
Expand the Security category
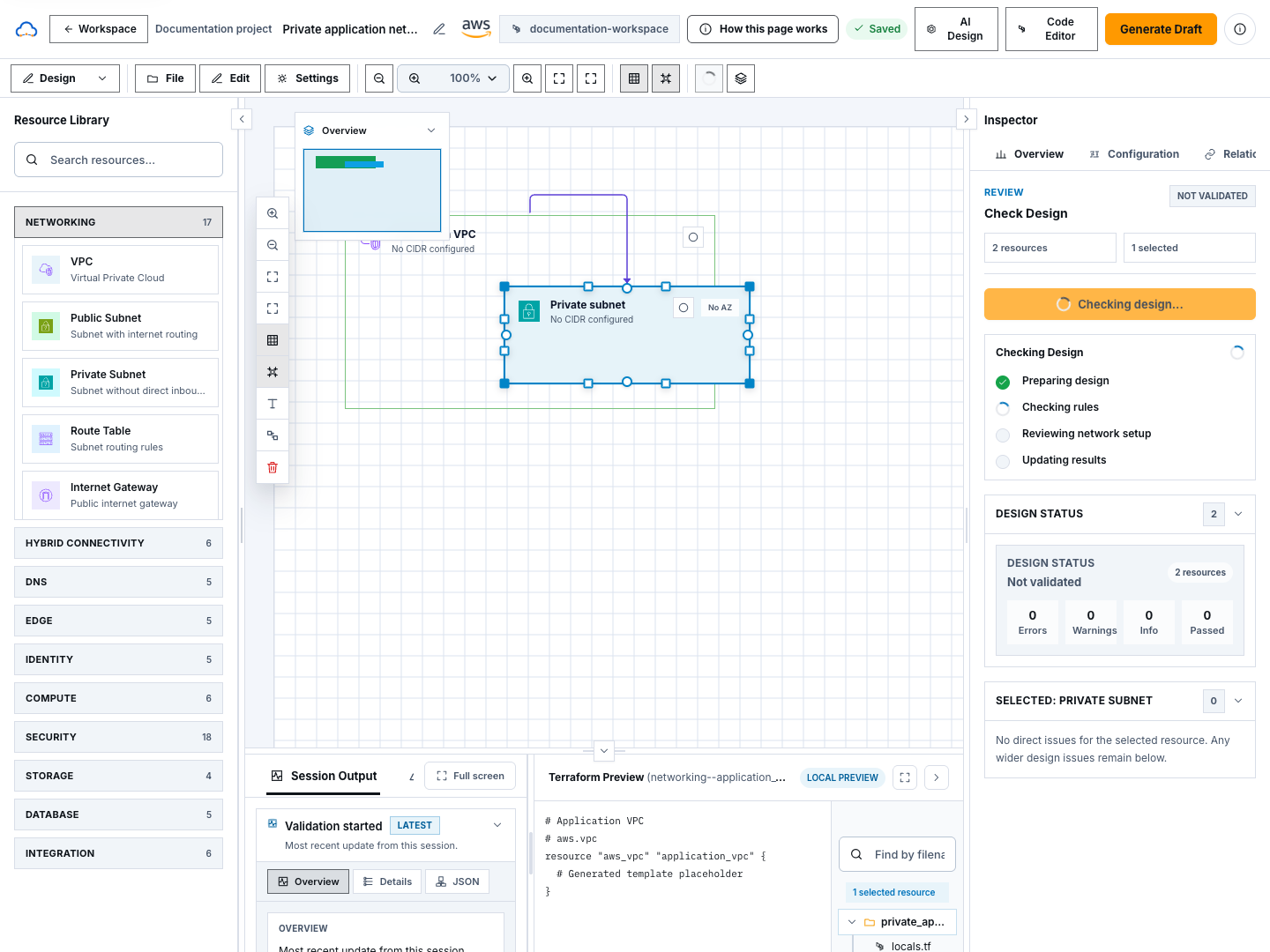[118, 737]
